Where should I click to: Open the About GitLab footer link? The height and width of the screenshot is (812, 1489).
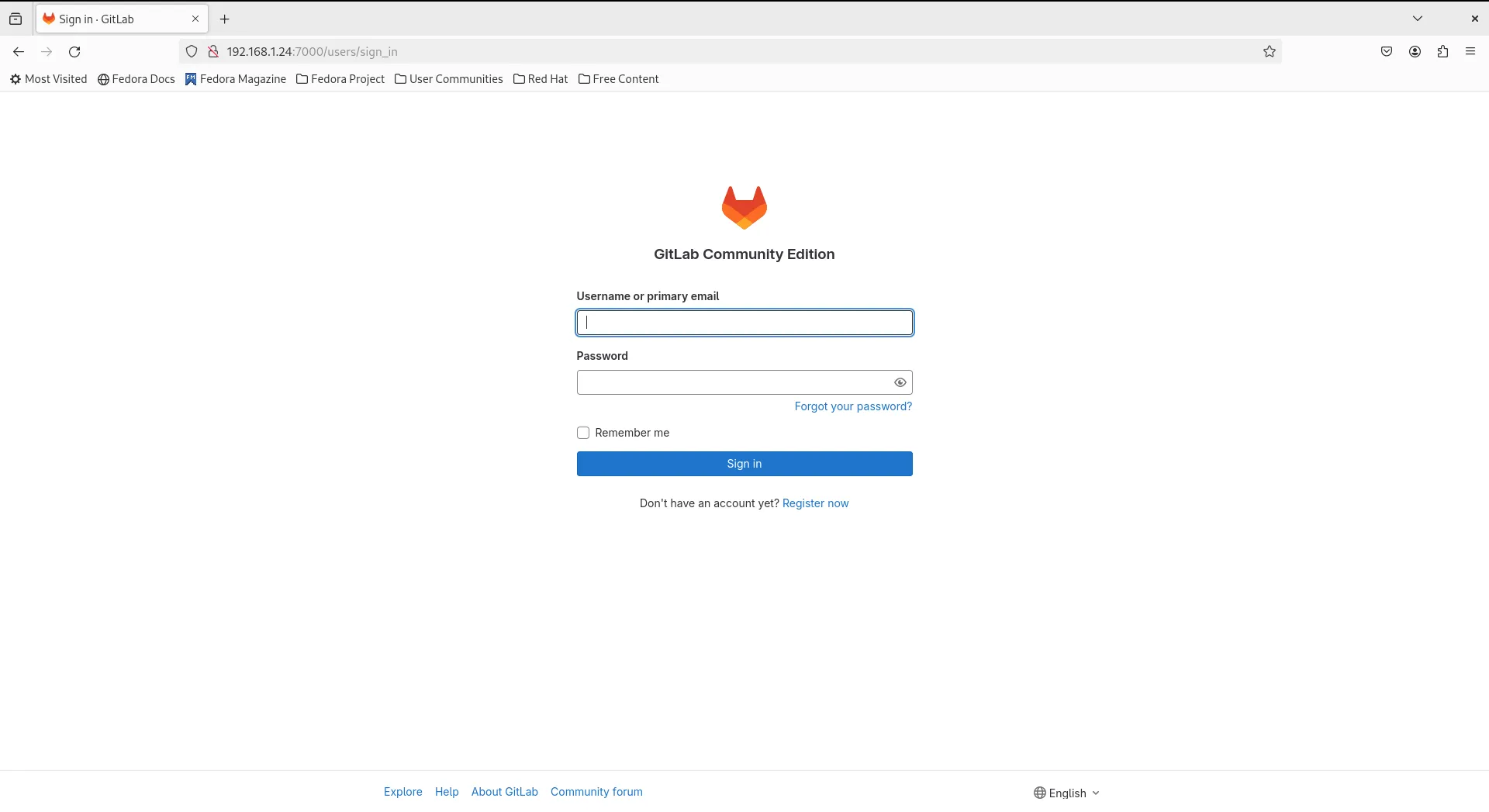[505, 792]
